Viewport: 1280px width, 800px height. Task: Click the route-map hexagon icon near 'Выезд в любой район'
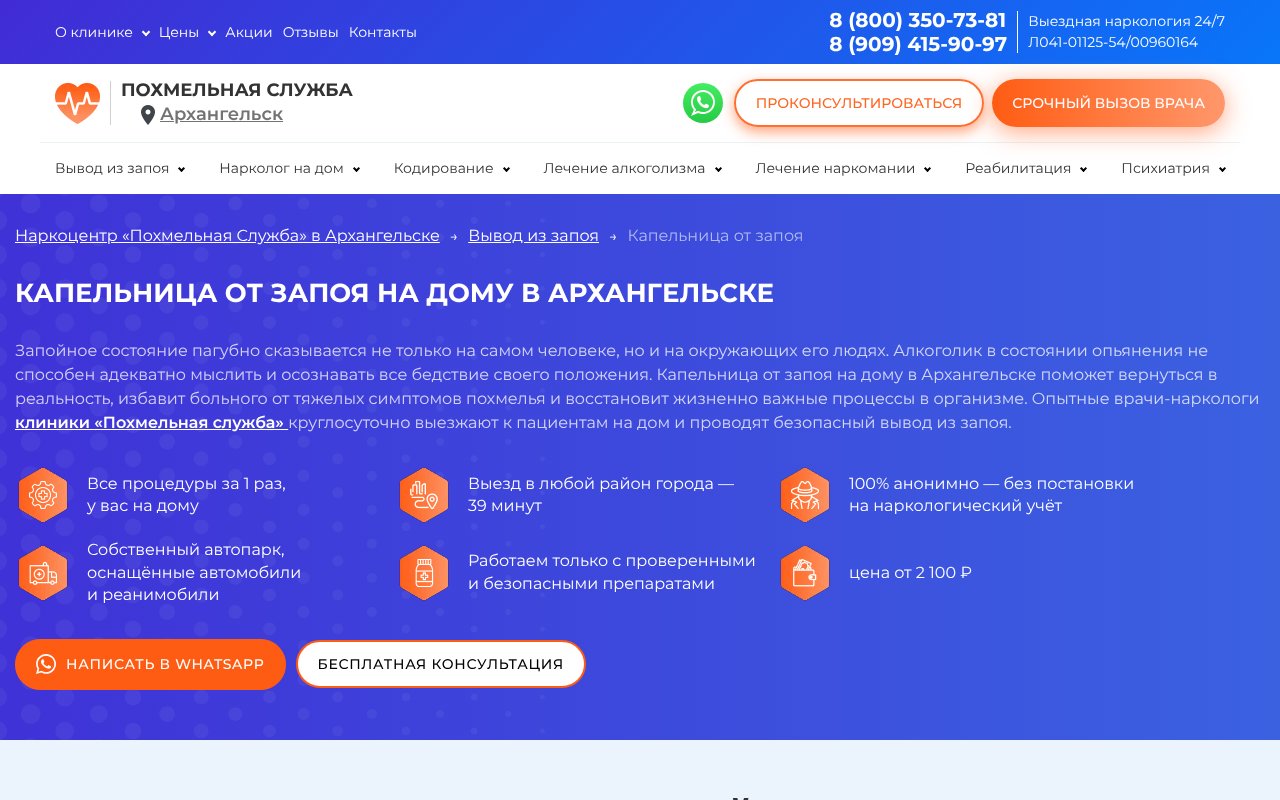(x=423, y=495)
